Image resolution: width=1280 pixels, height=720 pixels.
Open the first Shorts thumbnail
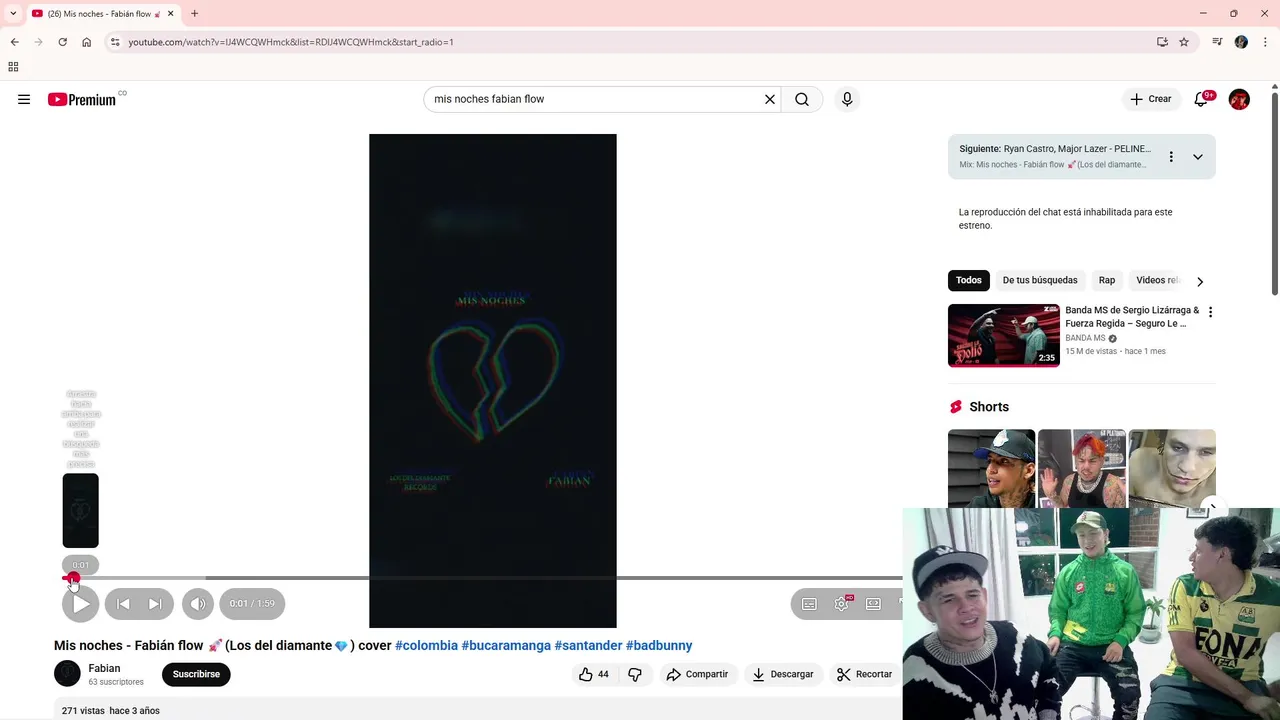click(991, 468)
